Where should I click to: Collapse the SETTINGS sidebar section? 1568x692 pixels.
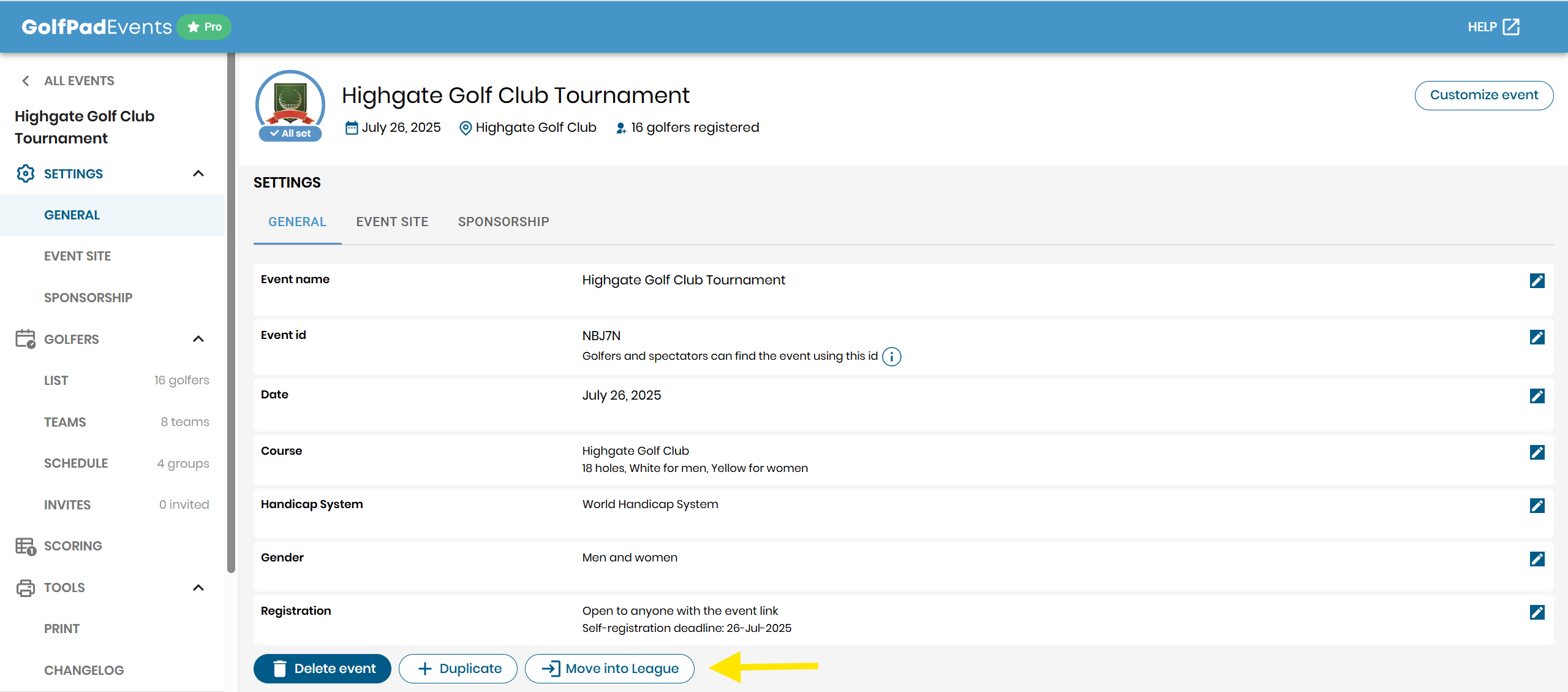[x=198, y=173]
